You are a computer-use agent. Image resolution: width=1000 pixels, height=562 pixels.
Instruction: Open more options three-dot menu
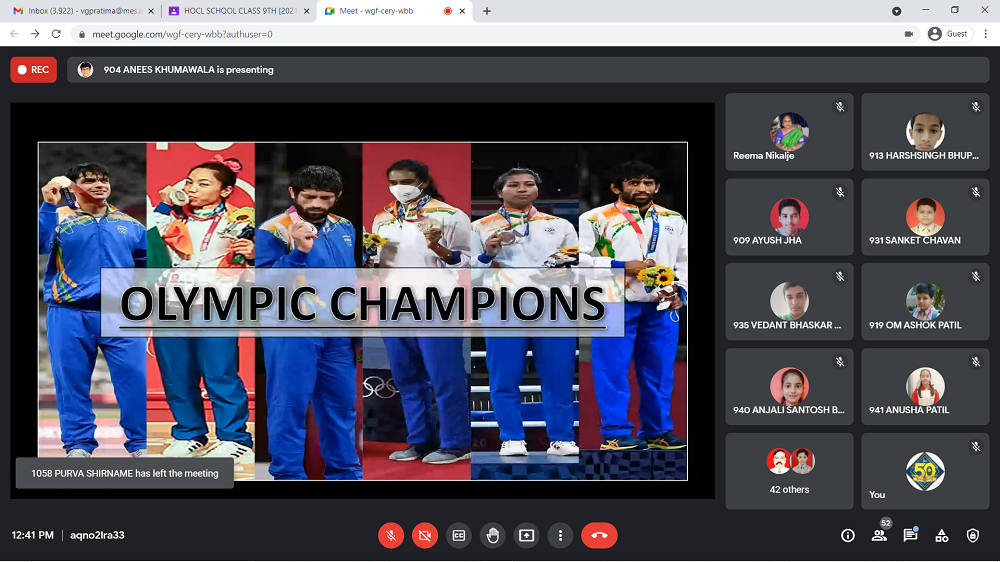(x=561, y=536)
